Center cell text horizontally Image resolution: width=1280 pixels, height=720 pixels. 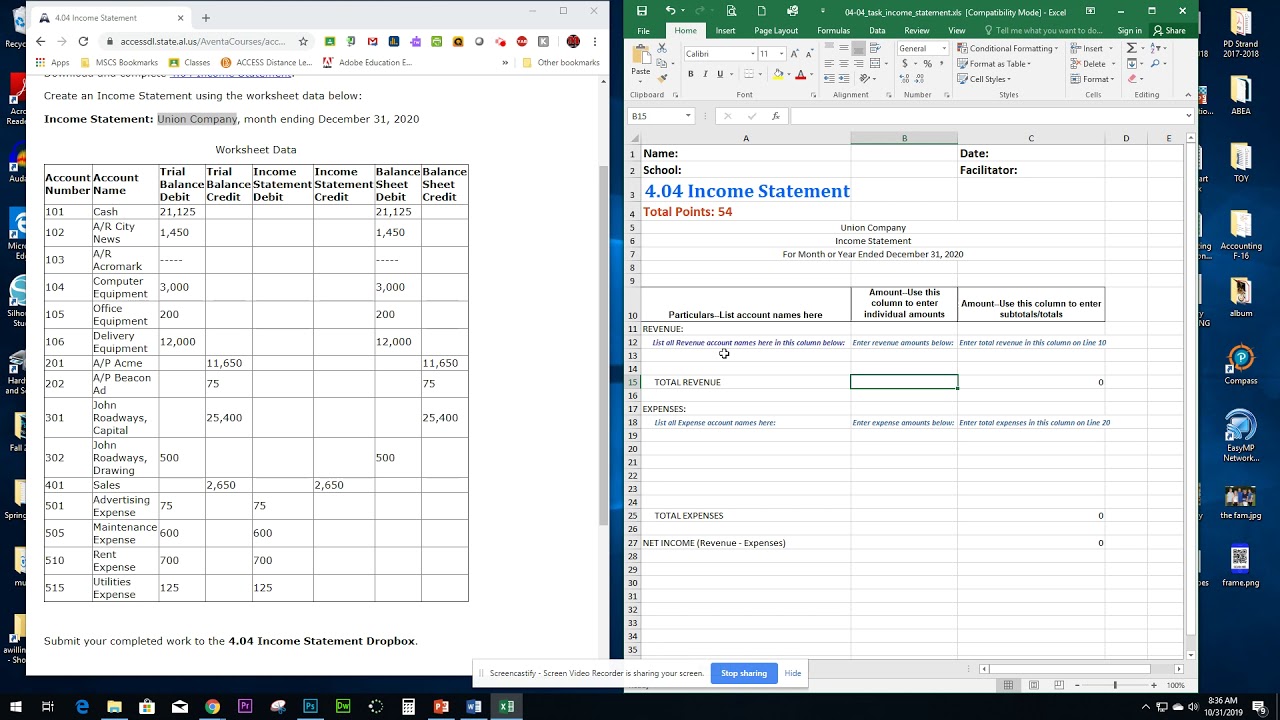[x=844, y=63]
